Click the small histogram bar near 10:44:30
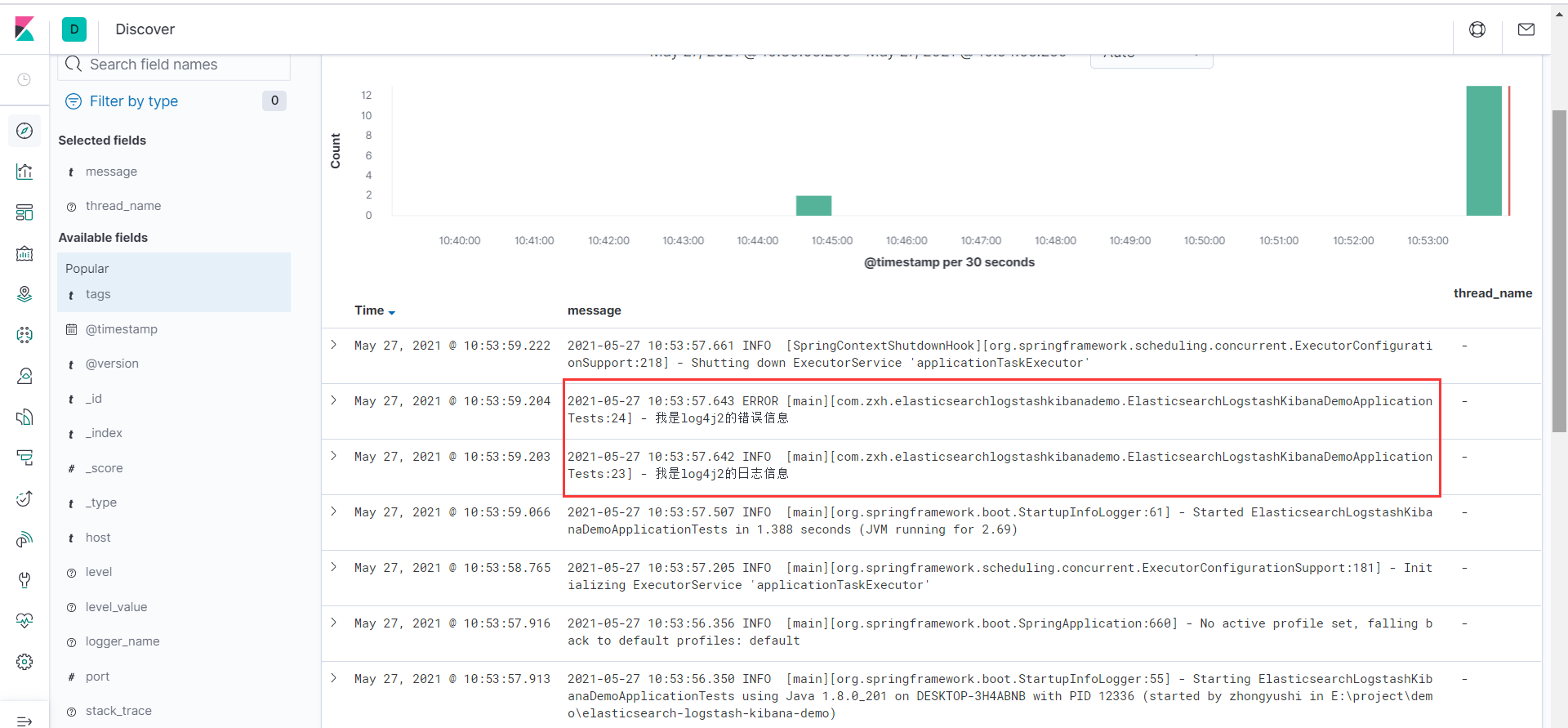The image size is (1568, 728). click(813, 205)
